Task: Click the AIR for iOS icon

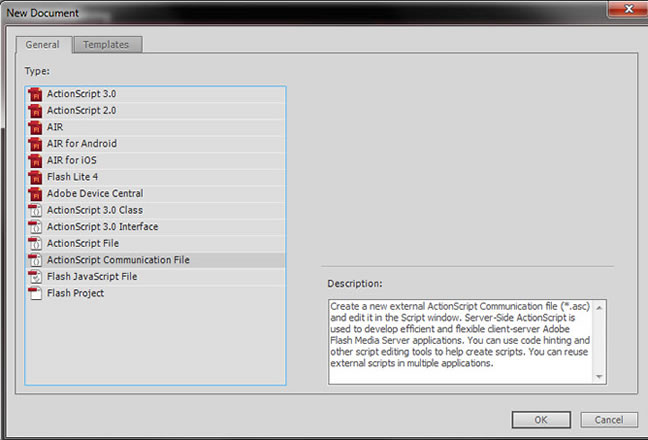Action: coord(35,160)
